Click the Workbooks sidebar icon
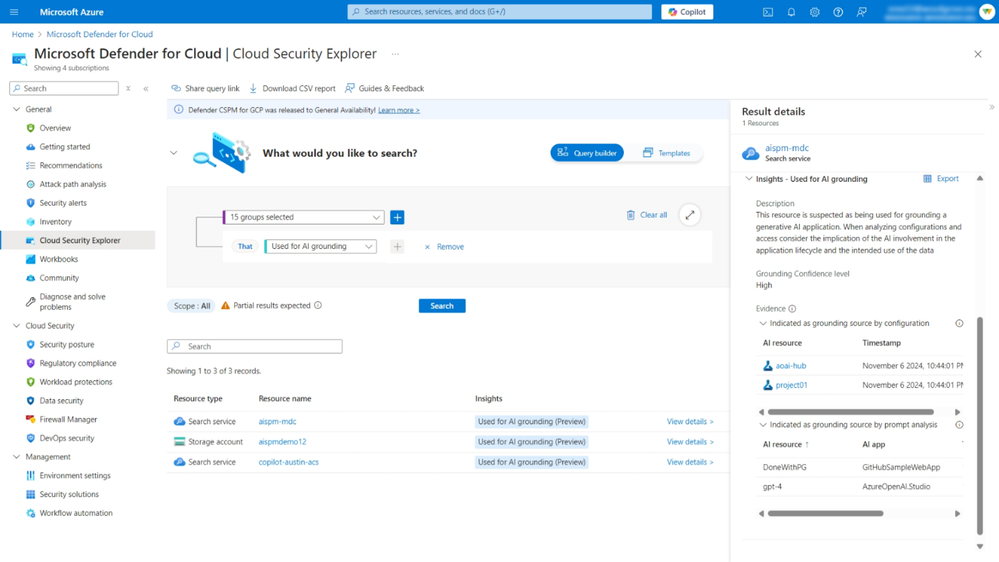 pyautogui.click(x=30, y=259)
